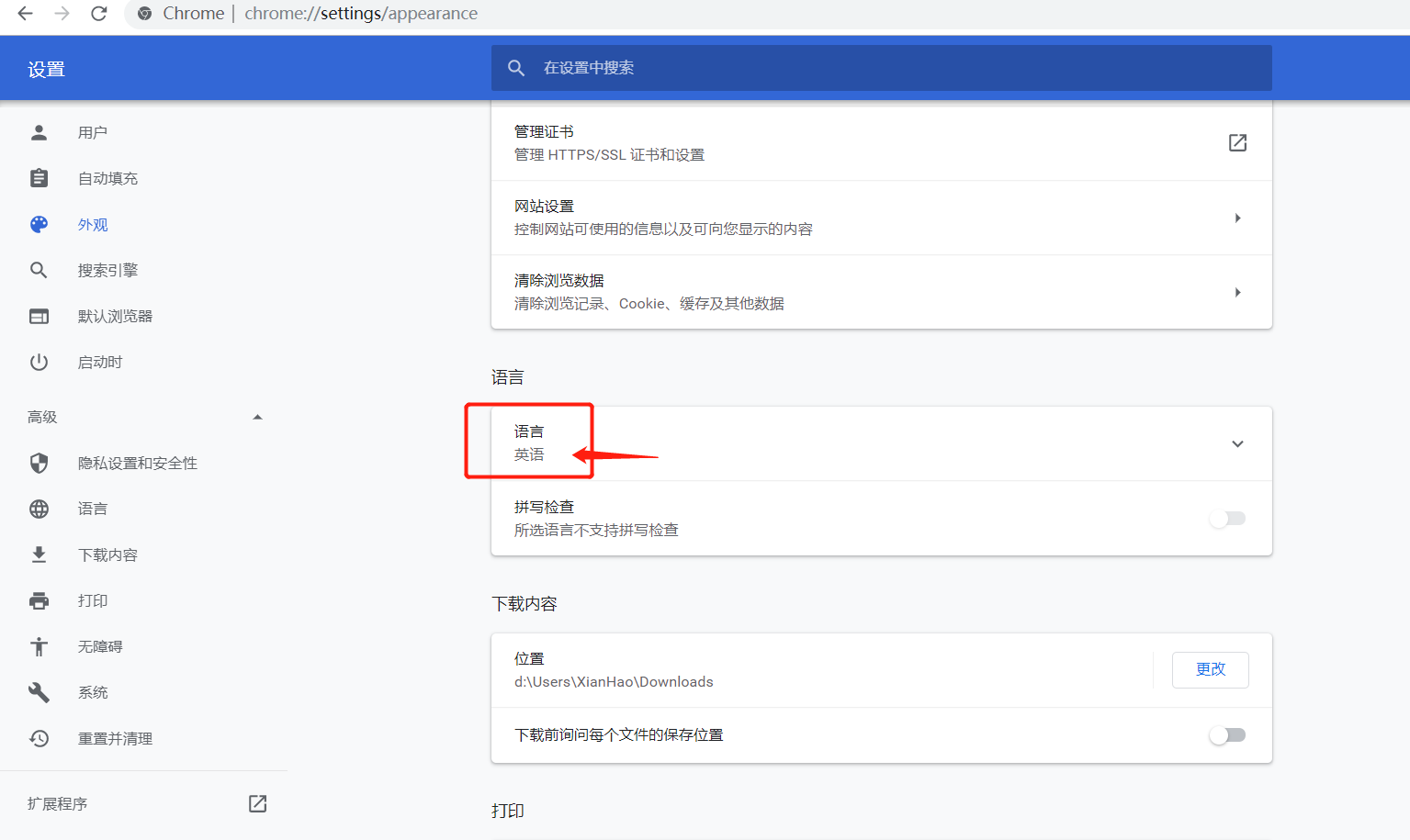Click the shield icon for 隐私设置和安全性
1410x840 pixels.
(39, 464)
